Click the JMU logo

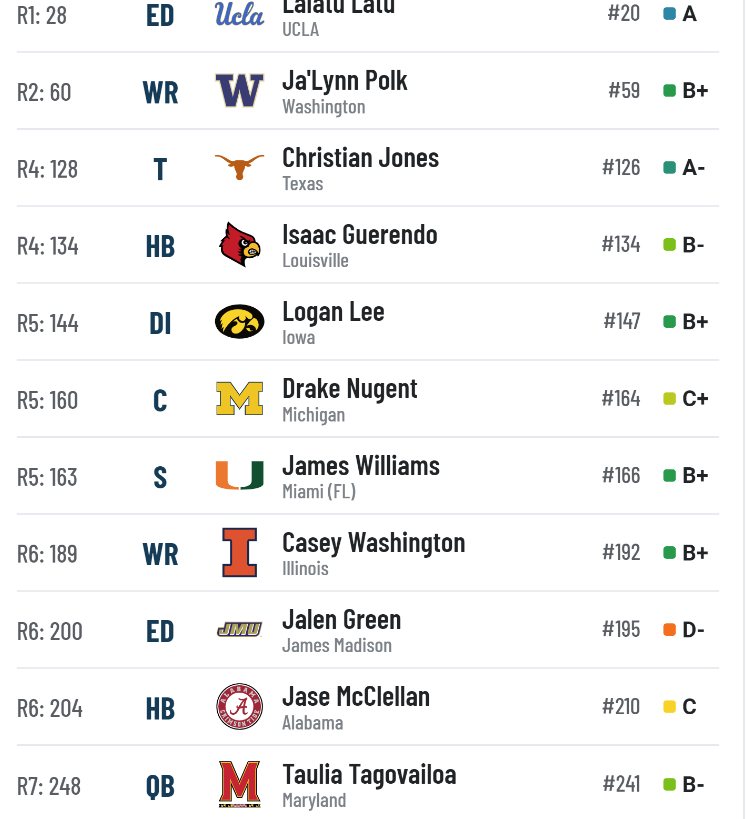239,630
